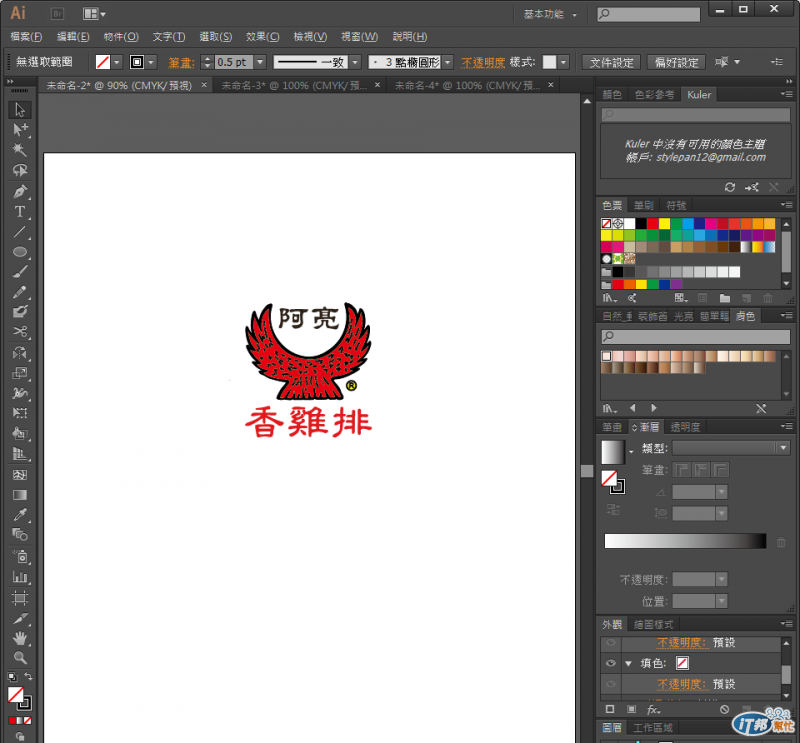
Task: Open the 基本功能 workspace switcher
Action: 550,14
